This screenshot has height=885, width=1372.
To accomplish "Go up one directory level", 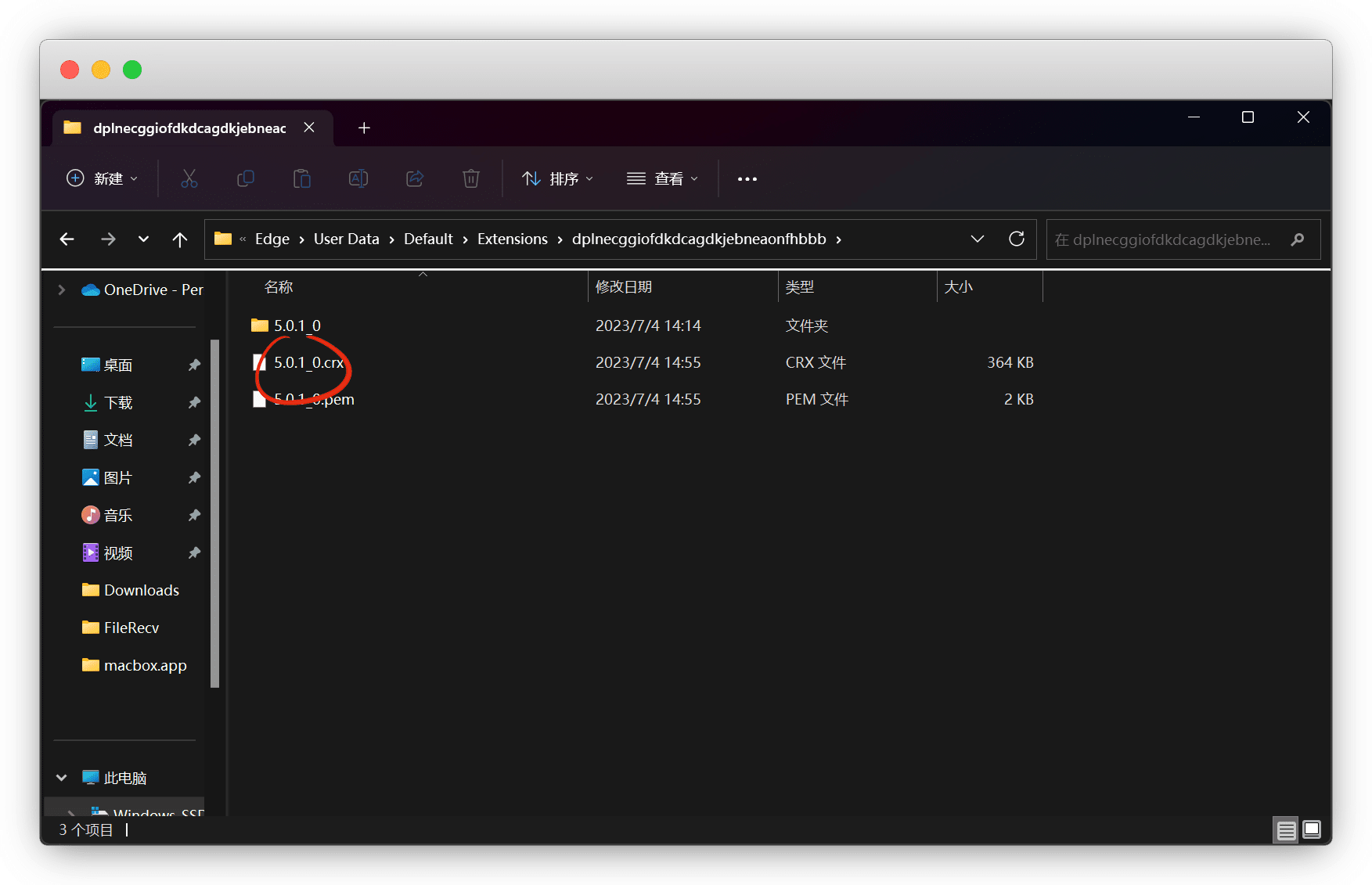I will [179, 239].
